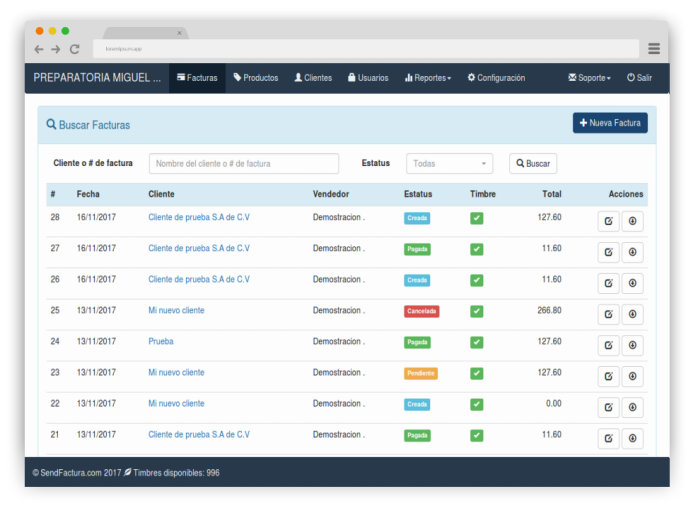Go to the Configuración section

click(x=496, y=78)
